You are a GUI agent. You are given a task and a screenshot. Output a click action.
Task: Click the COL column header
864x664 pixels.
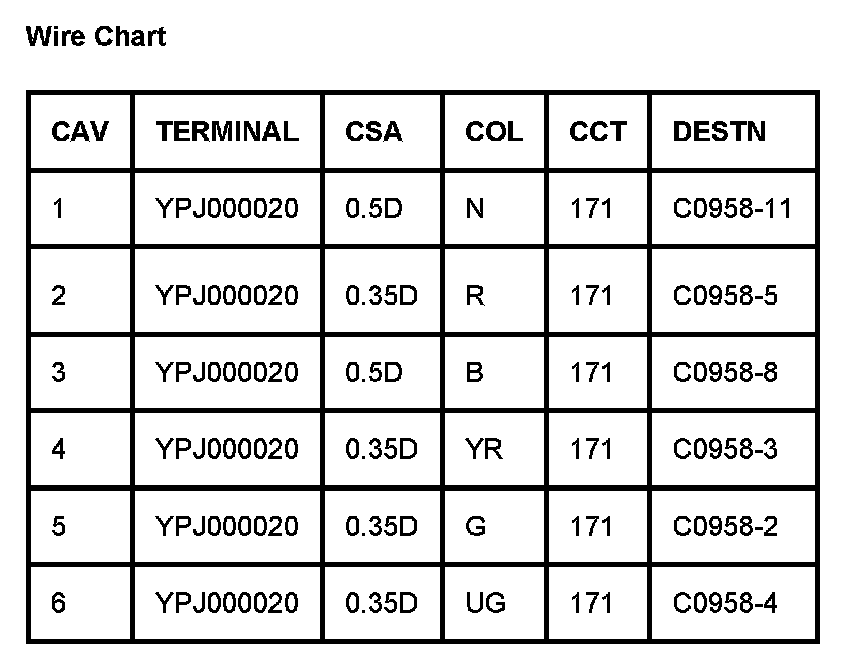click(x=493, y=132)
